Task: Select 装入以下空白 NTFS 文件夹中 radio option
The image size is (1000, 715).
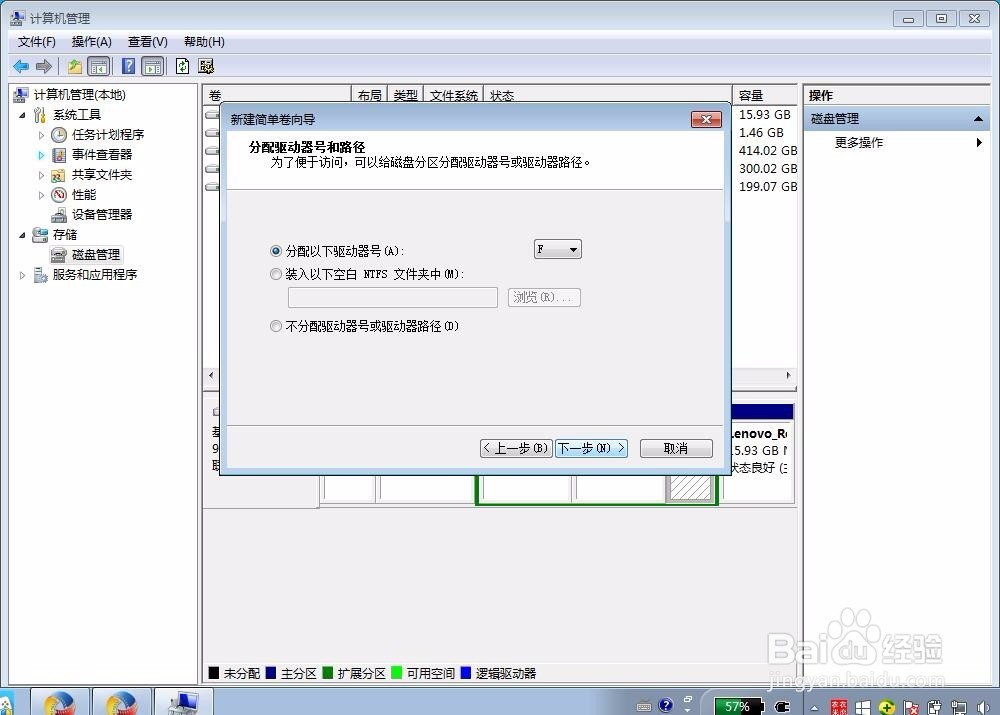Action: click(x=276, y=274)
